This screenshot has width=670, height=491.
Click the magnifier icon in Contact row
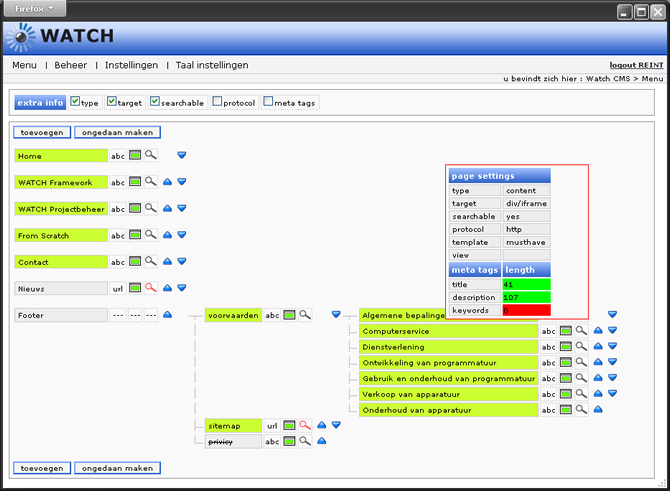click(x=150, y=261)
